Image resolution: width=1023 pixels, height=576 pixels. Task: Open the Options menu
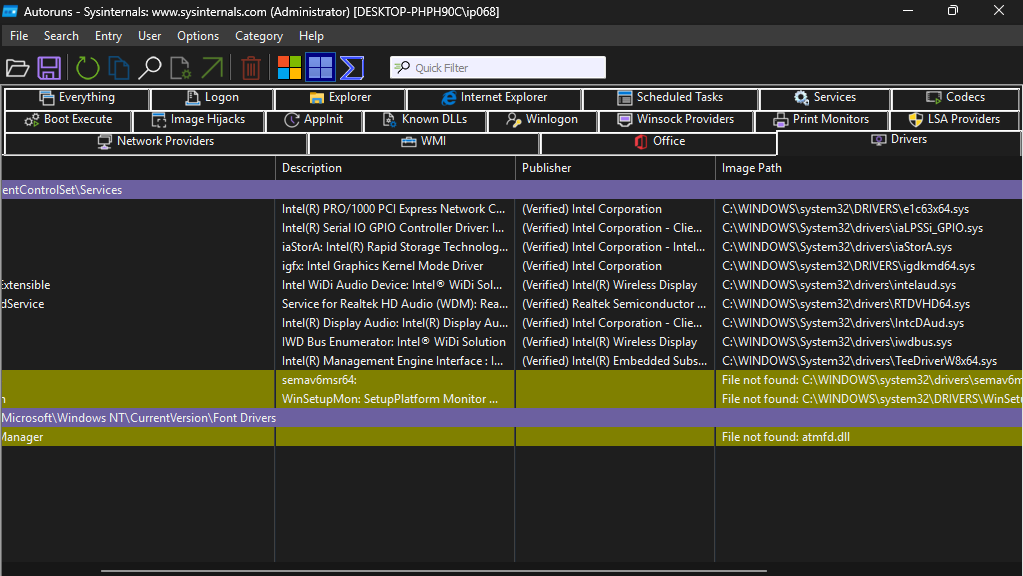(x=198, y=36)
